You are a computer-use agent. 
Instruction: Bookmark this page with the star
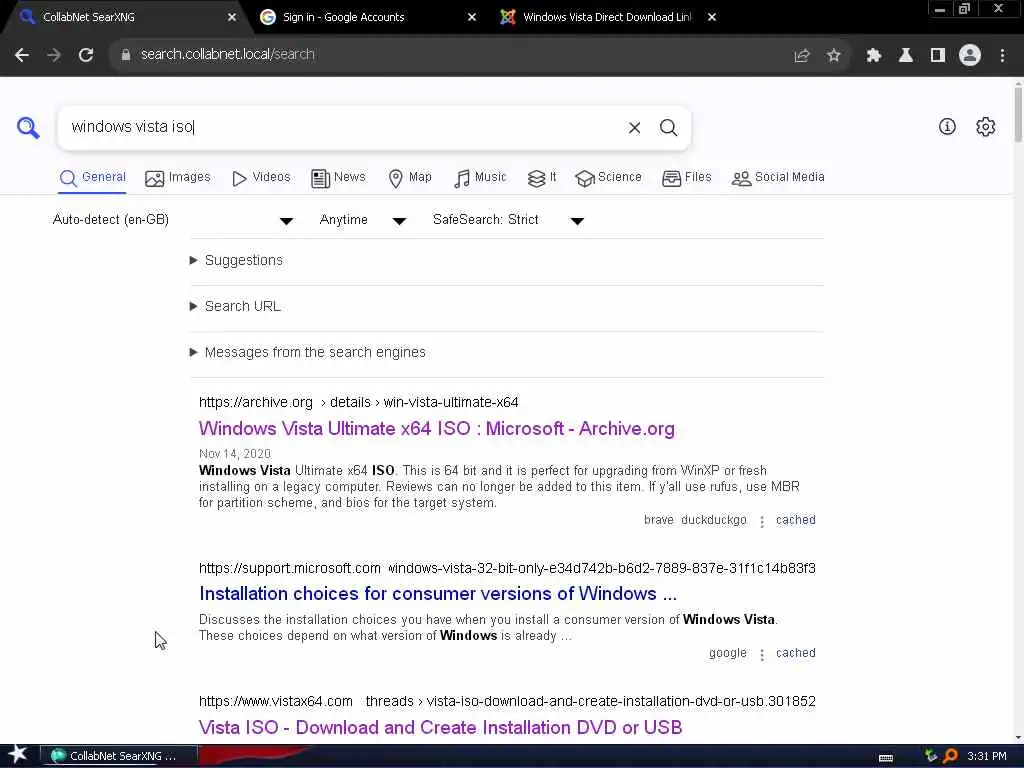point(833,56)
